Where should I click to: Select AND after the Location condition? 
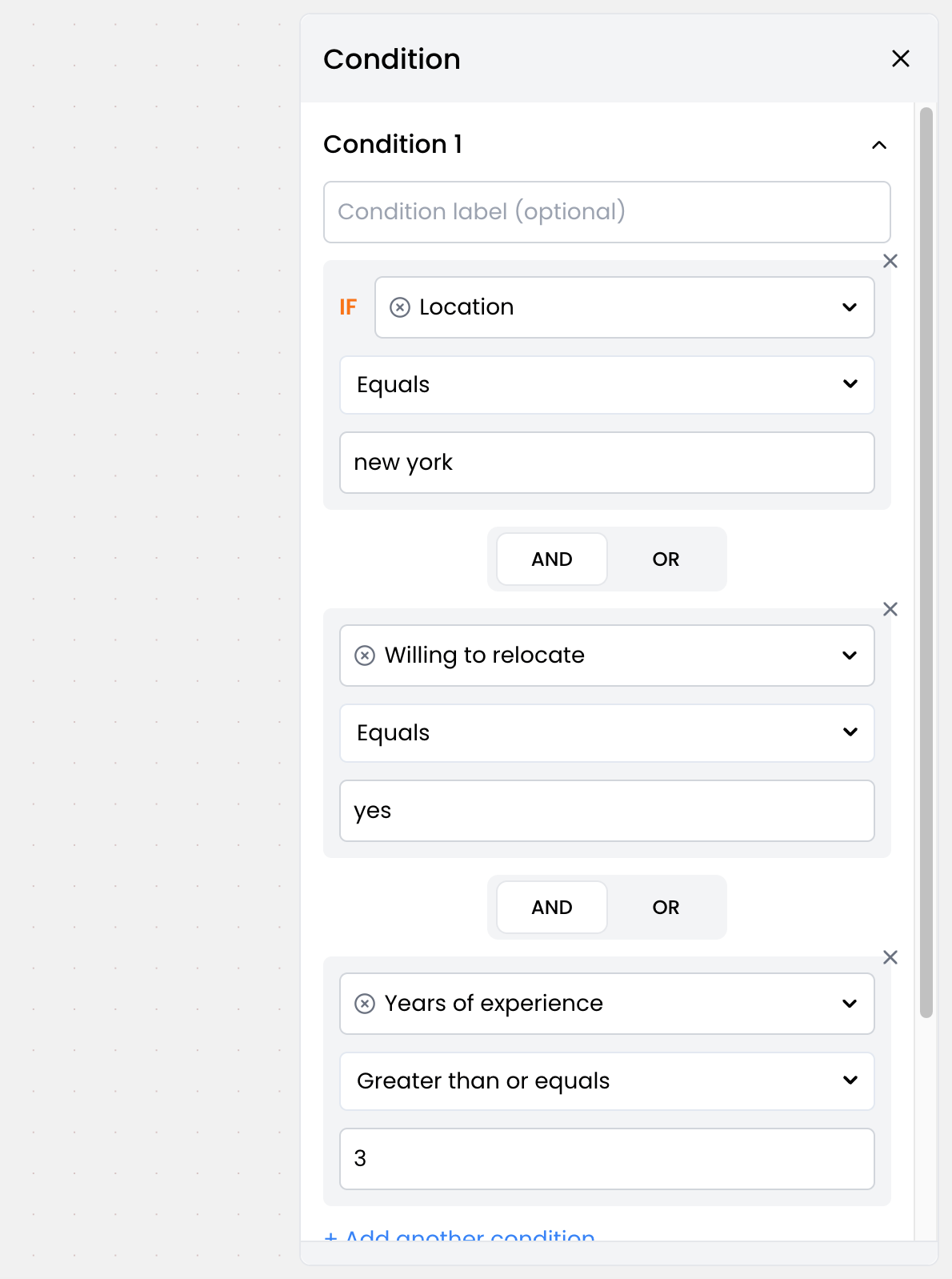point(552,559)
